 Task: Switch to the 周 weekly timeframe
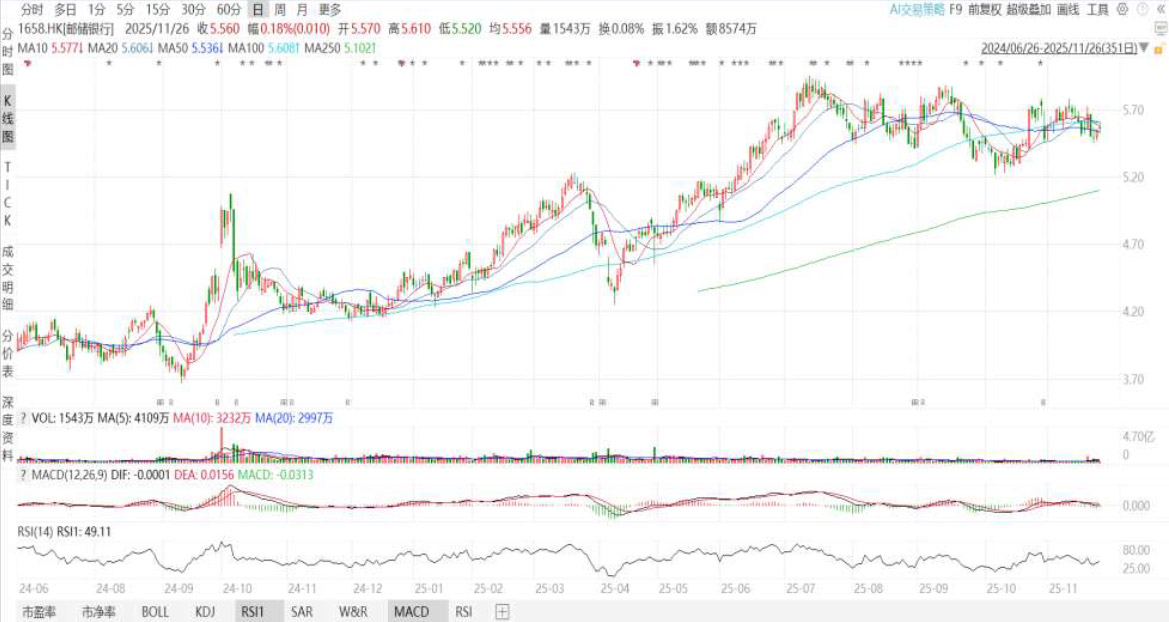point(280,10)
